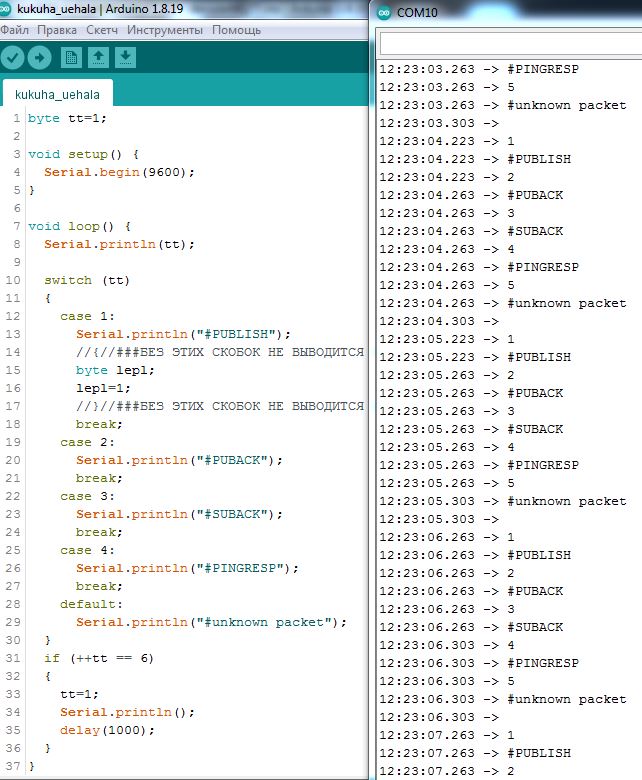Click the 12:23:05.223 #PUBLISH output row

(475, 357)
